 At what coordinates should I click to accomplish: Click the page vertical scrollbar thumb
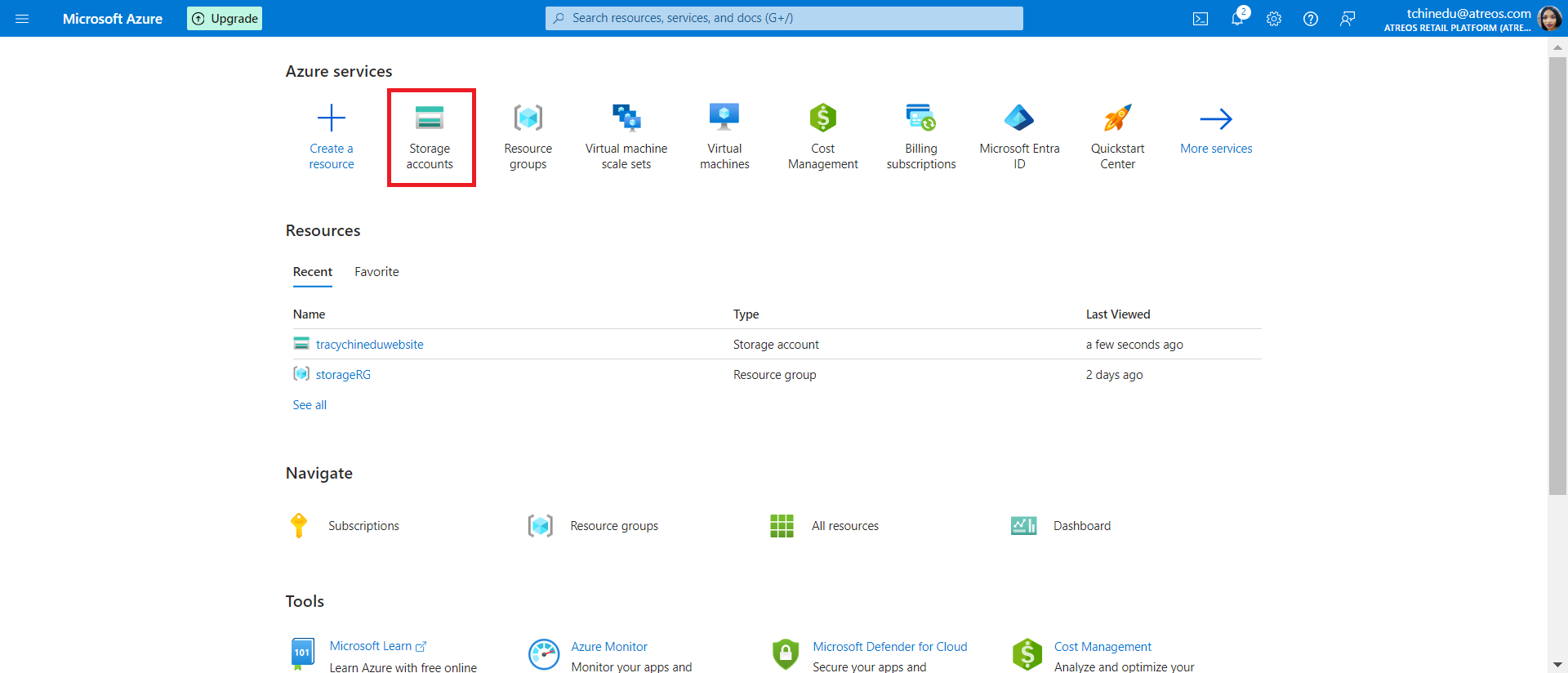(x=1557, y=276)
